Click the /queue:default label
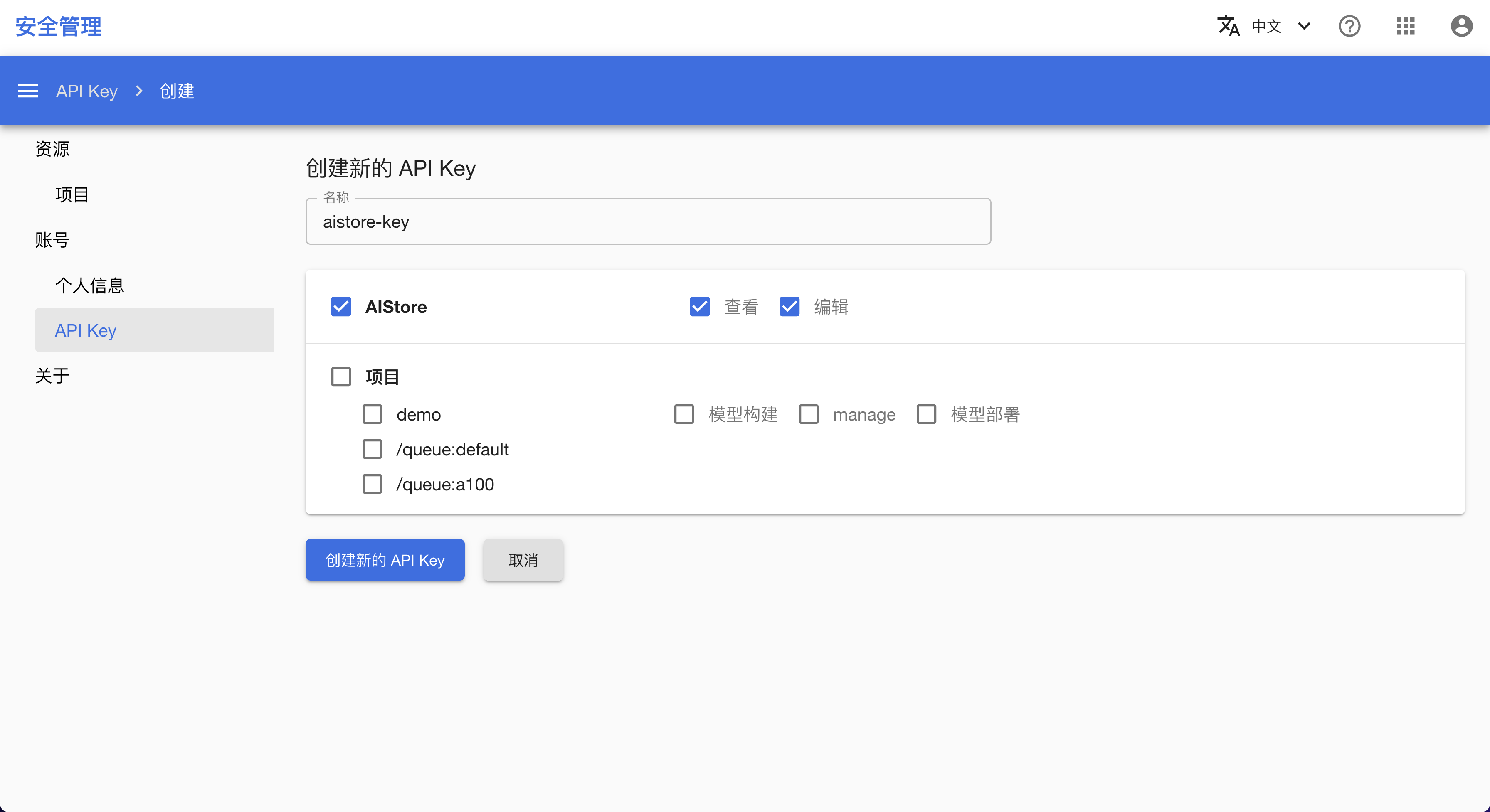Image resolution: width=1490 pixels, height=812 pixels. pyautogui.click(x=452, y=449)
